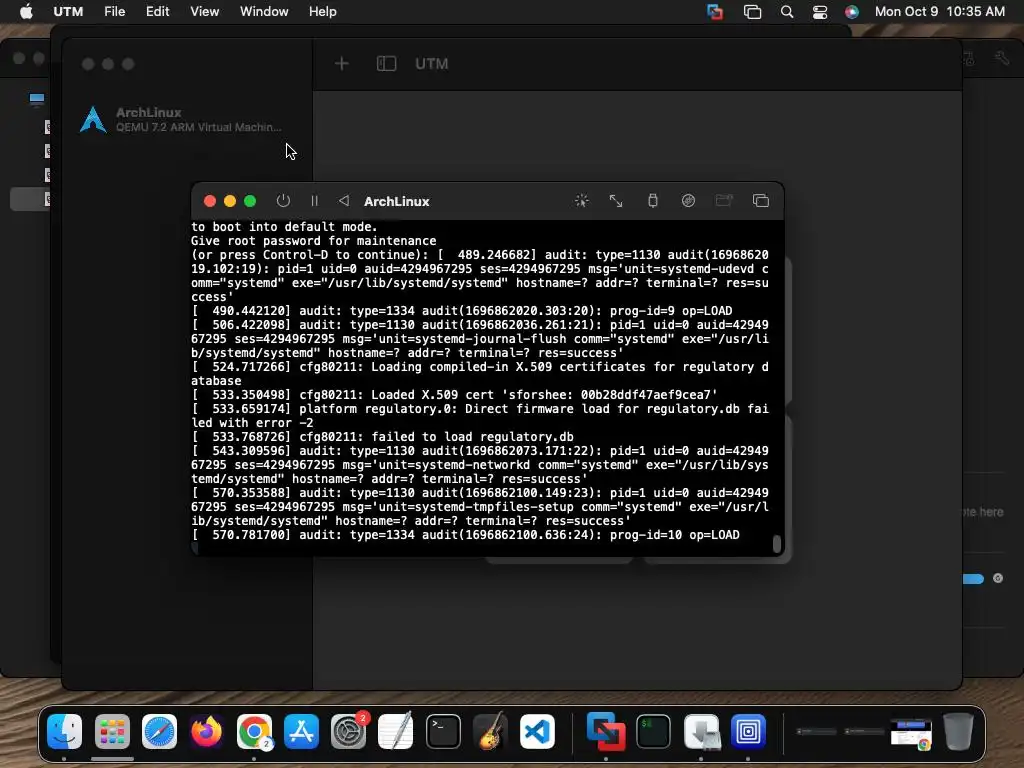Screen dimensions: 1024x768
Task: Click the monitor icon in left background window
Action: [x=37, y=99]
